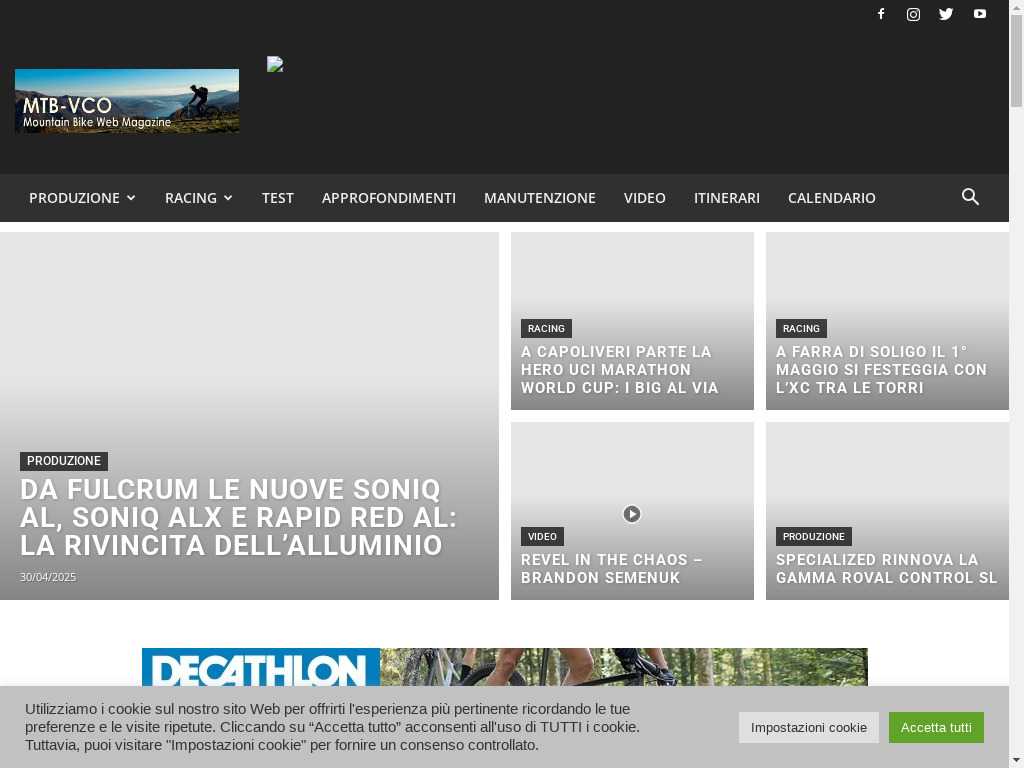Expand the Racing menu chevron
Image resolution: width=1024 pixels, height=768 pixels.
[x=228, y=198]
